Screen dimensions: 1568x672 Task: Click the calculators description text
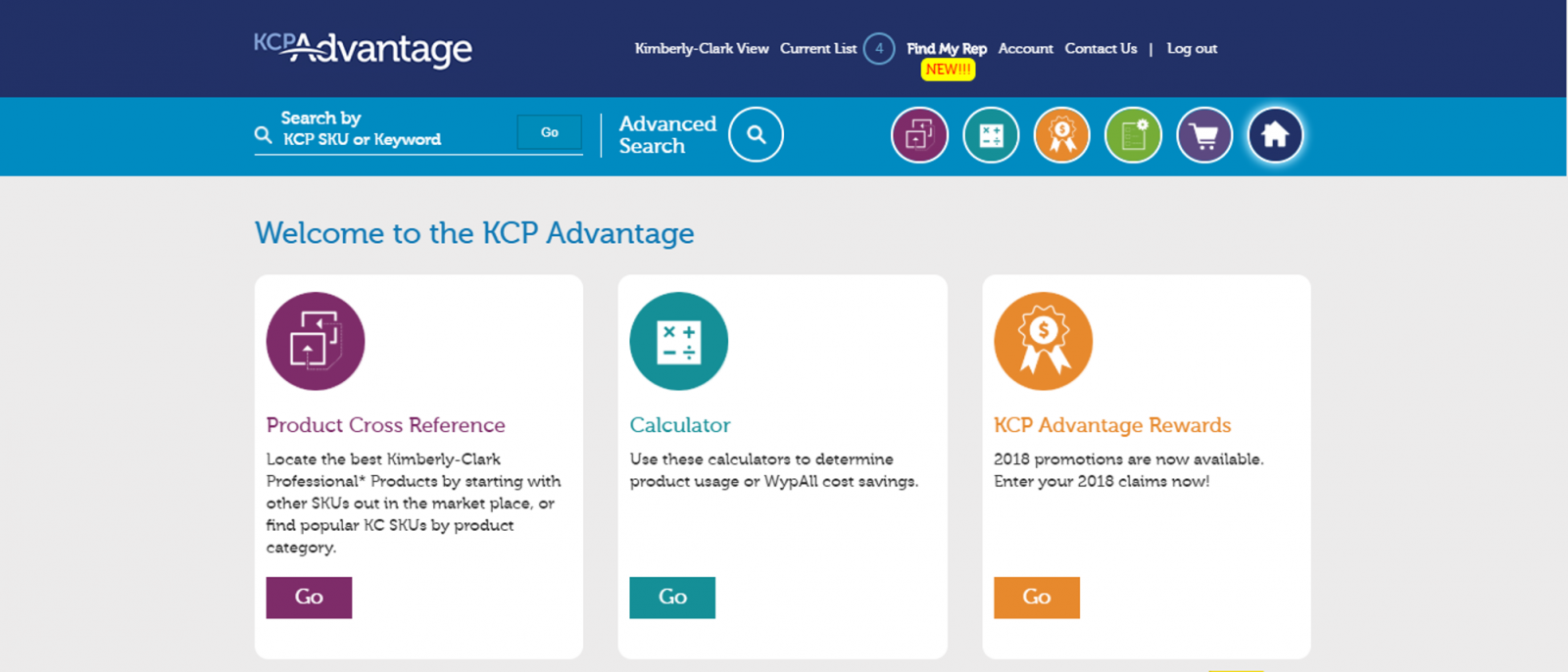click(774, 470)
